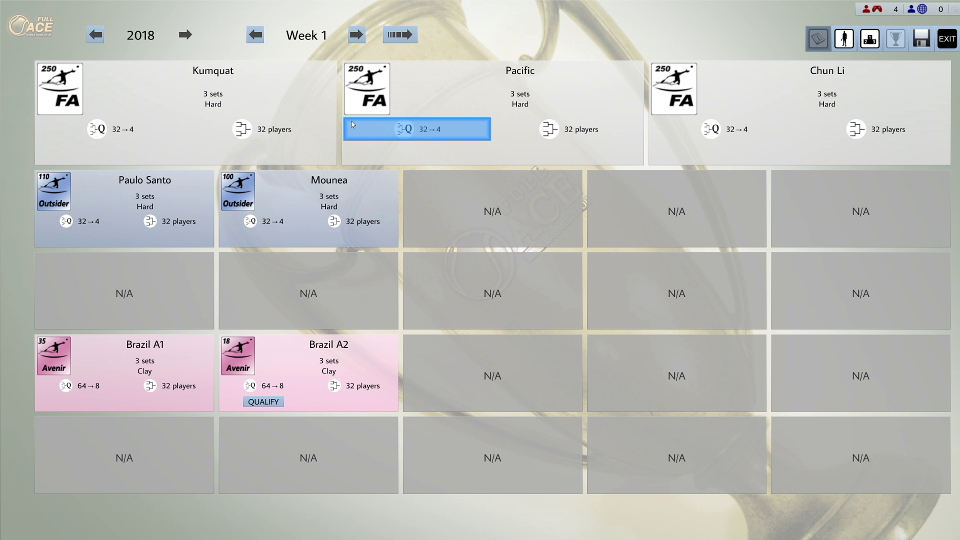Image resolution: width=960 pixels, height=540 pixels.
Task: Click the Full Ace logo
Action: coord(31,25)
